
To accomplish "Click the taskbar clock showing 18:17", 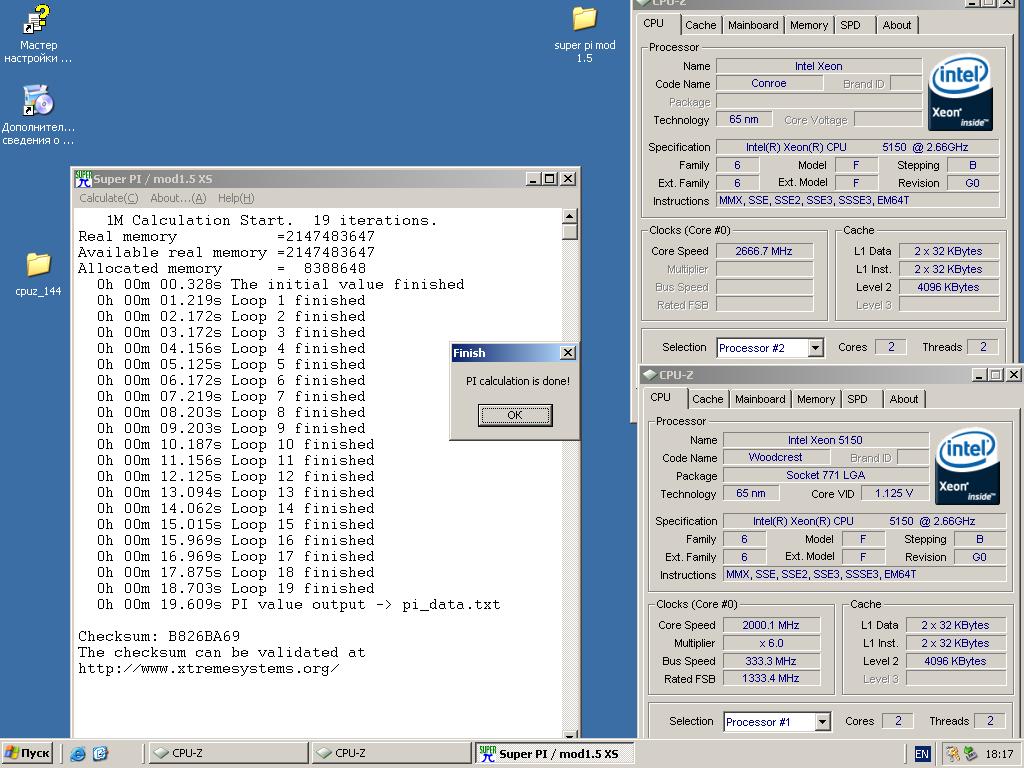I will (x=999, y=754).
